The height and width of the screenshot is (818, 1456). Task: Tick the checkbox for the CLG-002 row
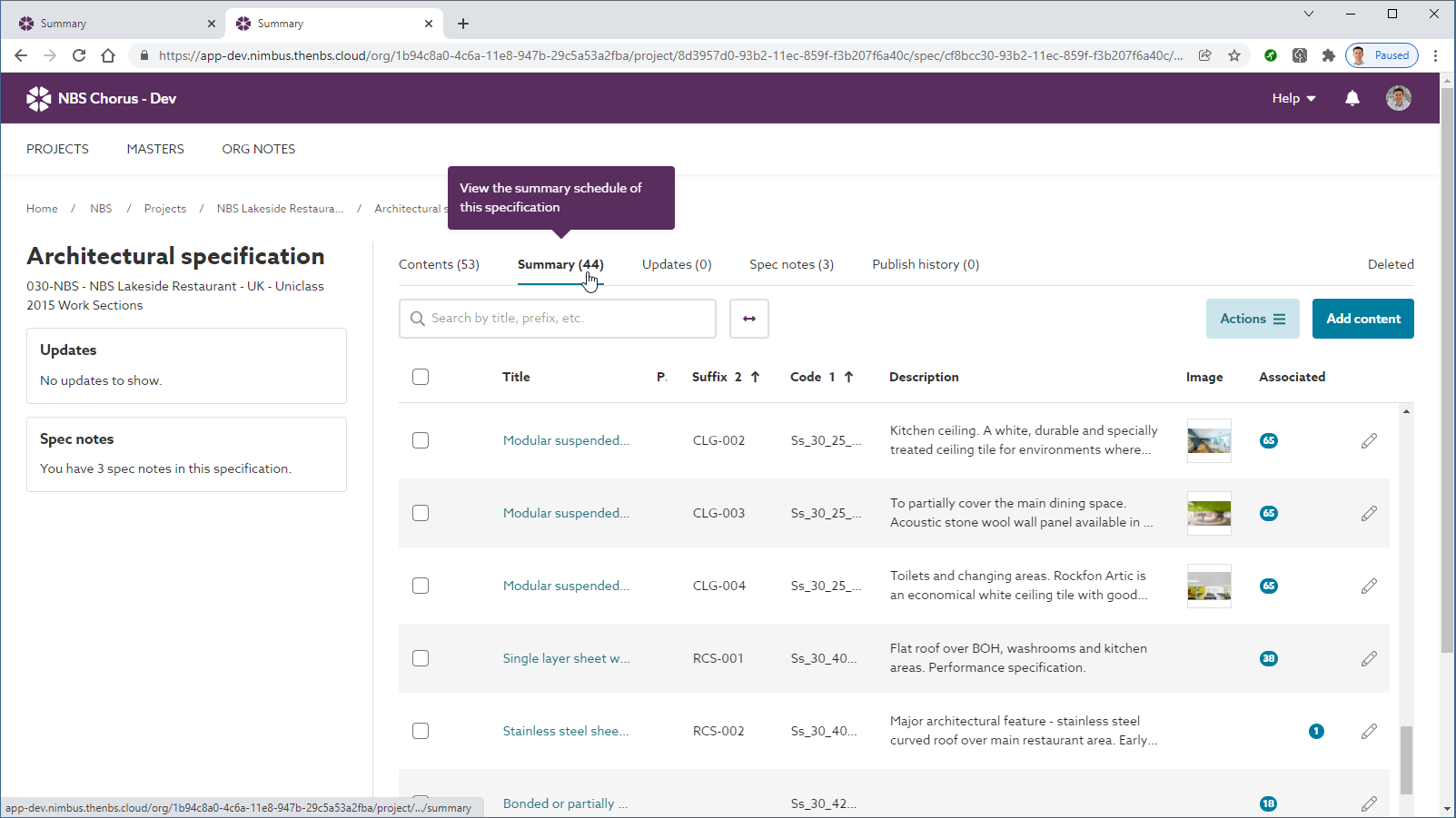421,440
